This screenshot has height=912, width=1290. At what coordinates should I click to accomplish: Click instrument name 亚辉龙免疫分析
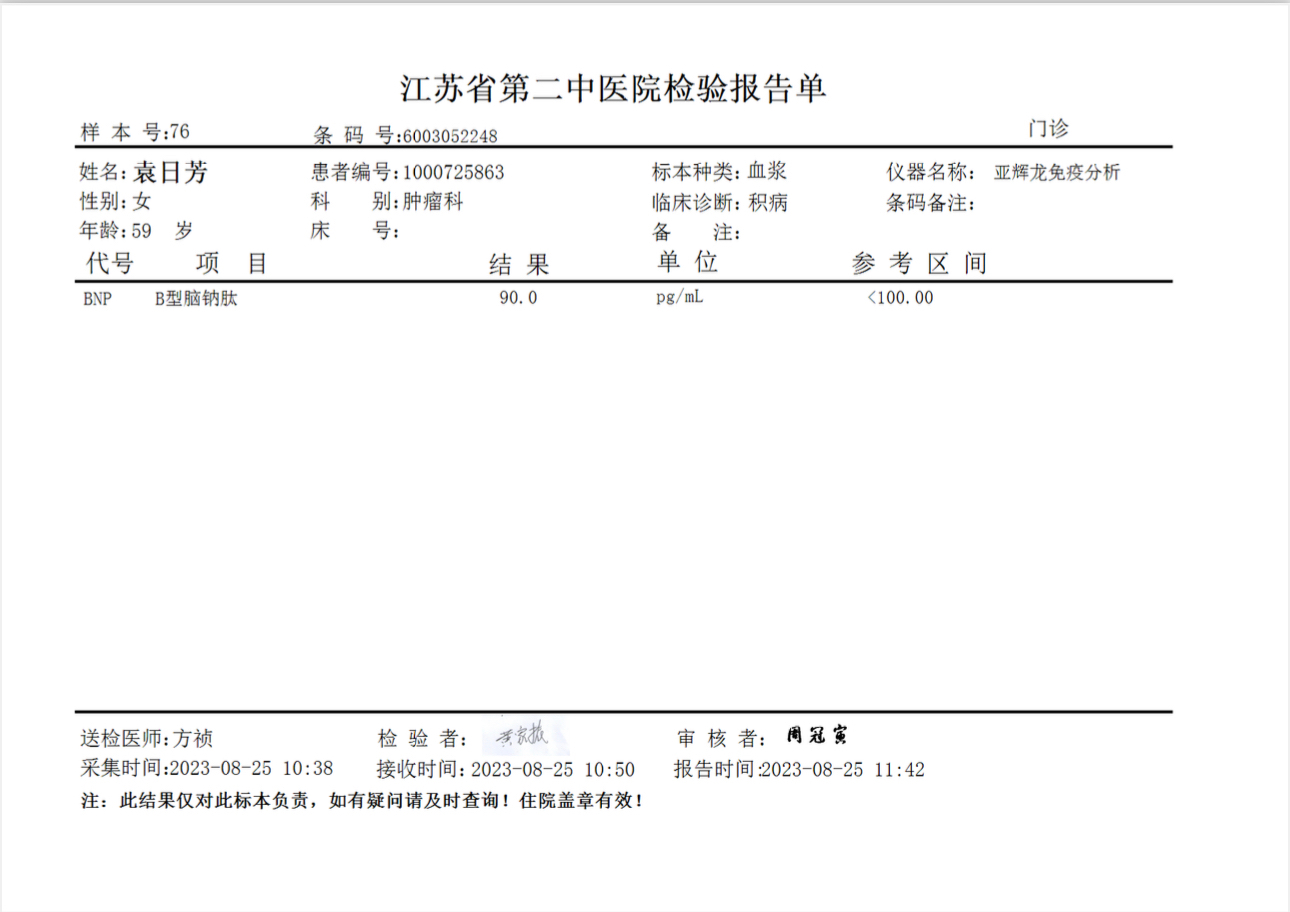pos(1057,172)
